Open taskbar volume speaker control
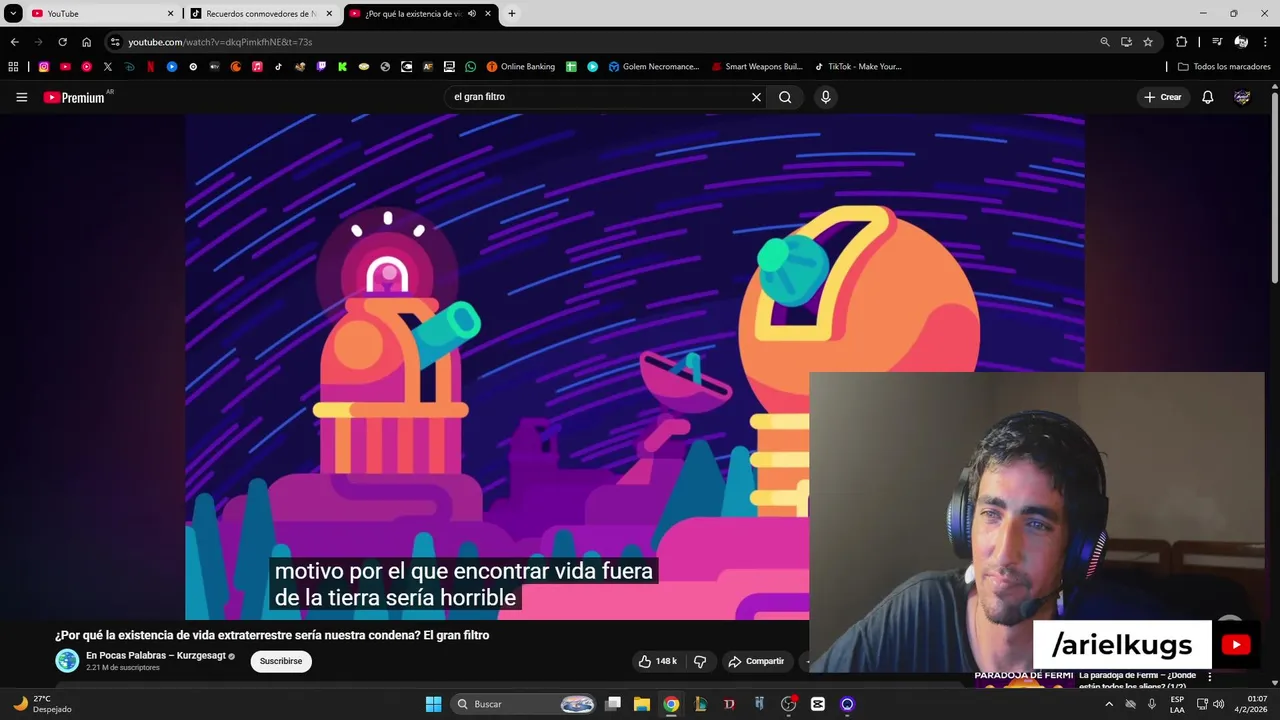Viewport: 1280px width, 720px height. pos(1218,704)
